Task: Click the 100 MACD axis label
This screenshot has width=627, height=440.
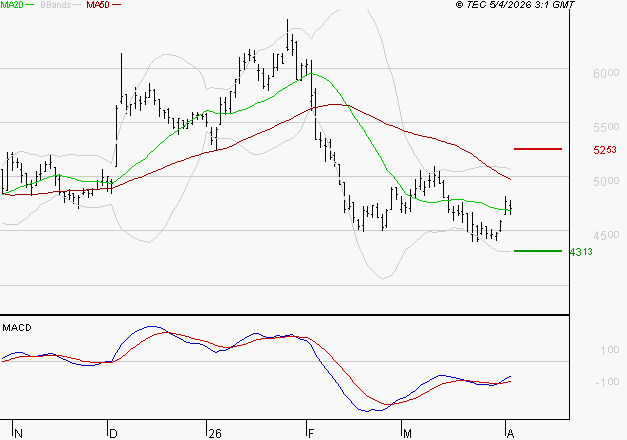Action: coord(610,351)
